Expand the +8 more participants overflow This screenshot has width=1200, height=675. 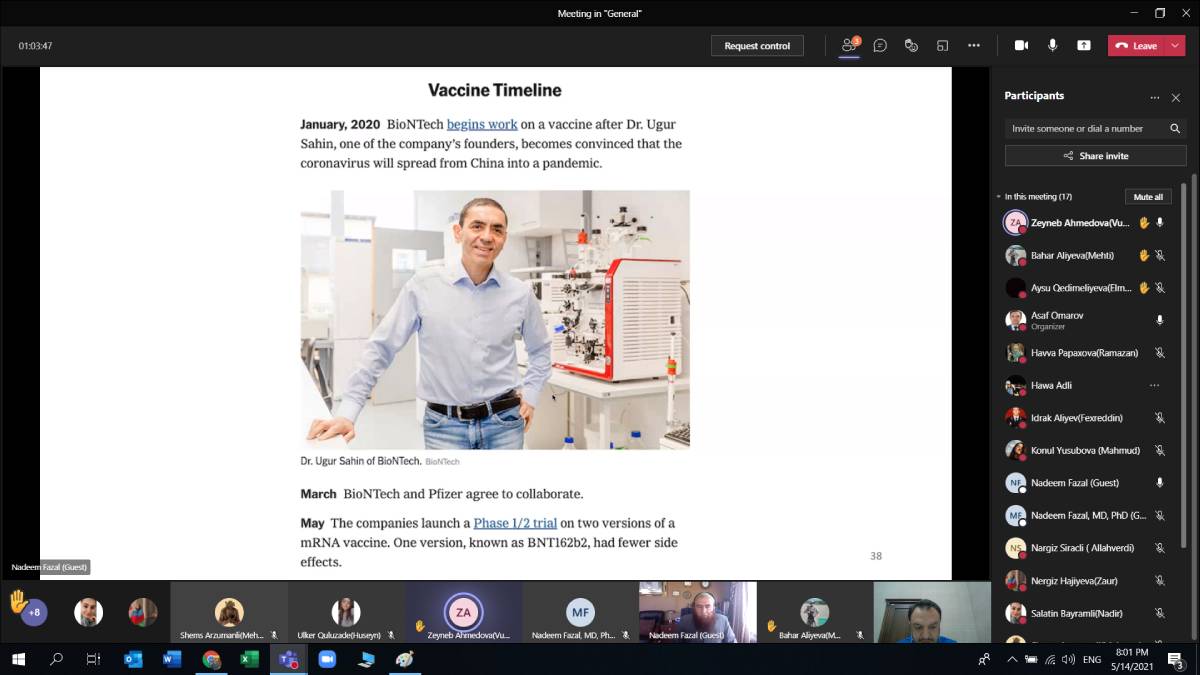pos(34,612)
